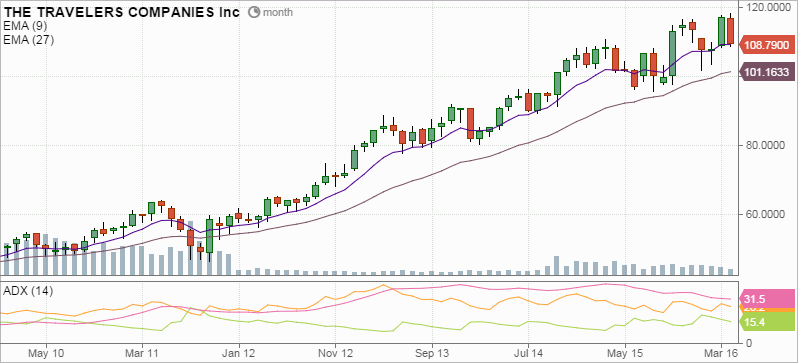Select THE TRAVELERS COMPANIES Inc title

click(x=121, y=12)
